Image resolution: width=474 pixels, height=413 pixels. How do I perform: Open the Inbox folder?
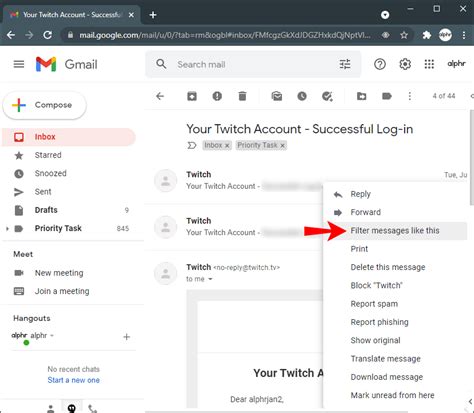click(68, 137)
